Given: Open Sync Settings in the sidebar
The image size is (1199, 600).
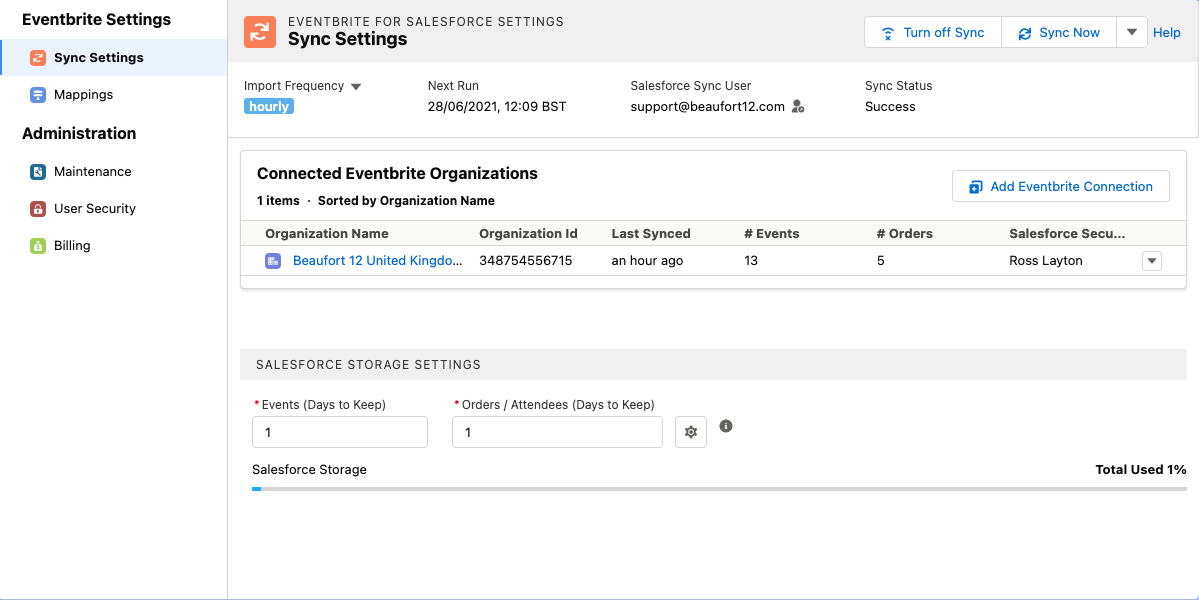Looking at the screenshot, I should point(114,57).
